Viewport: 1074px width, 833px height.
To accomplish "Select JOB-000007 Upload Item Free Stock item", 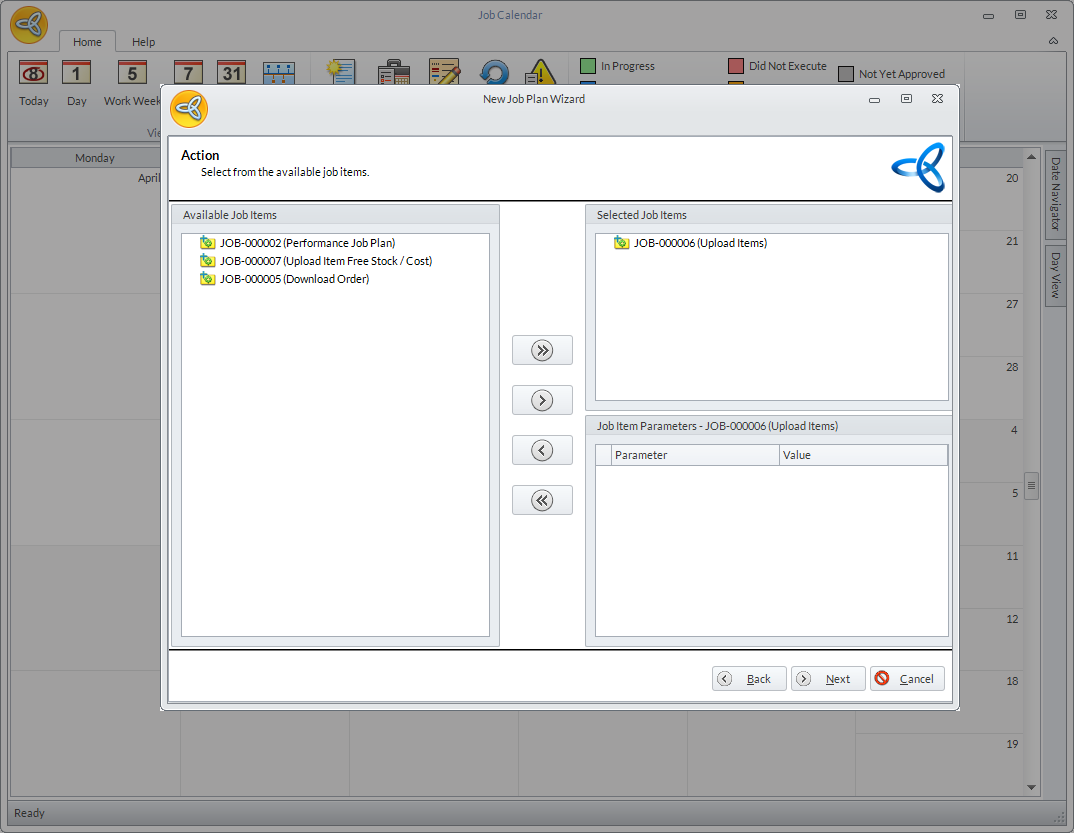I will point(325,261).
